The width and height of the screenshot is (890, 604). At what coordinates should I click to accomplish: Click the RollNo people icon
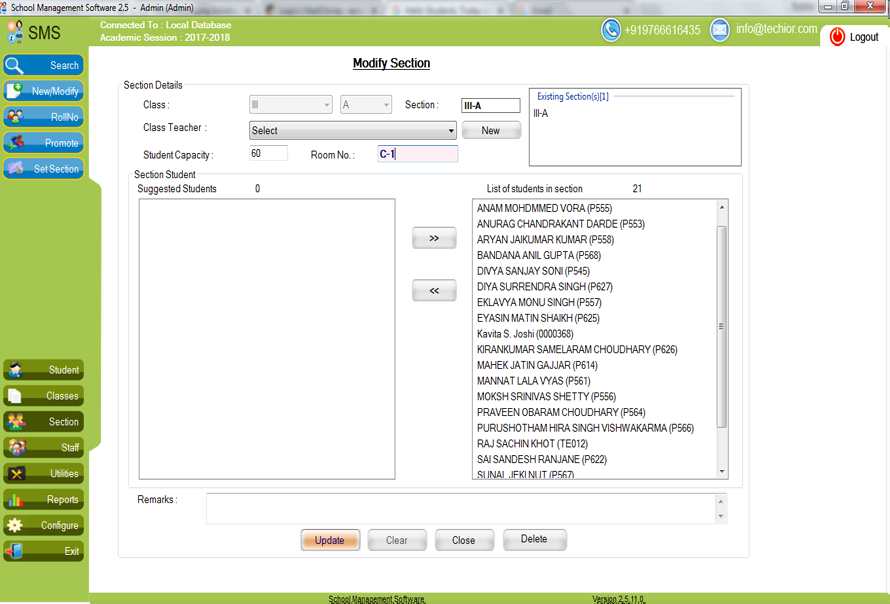(x=15, y=117)
